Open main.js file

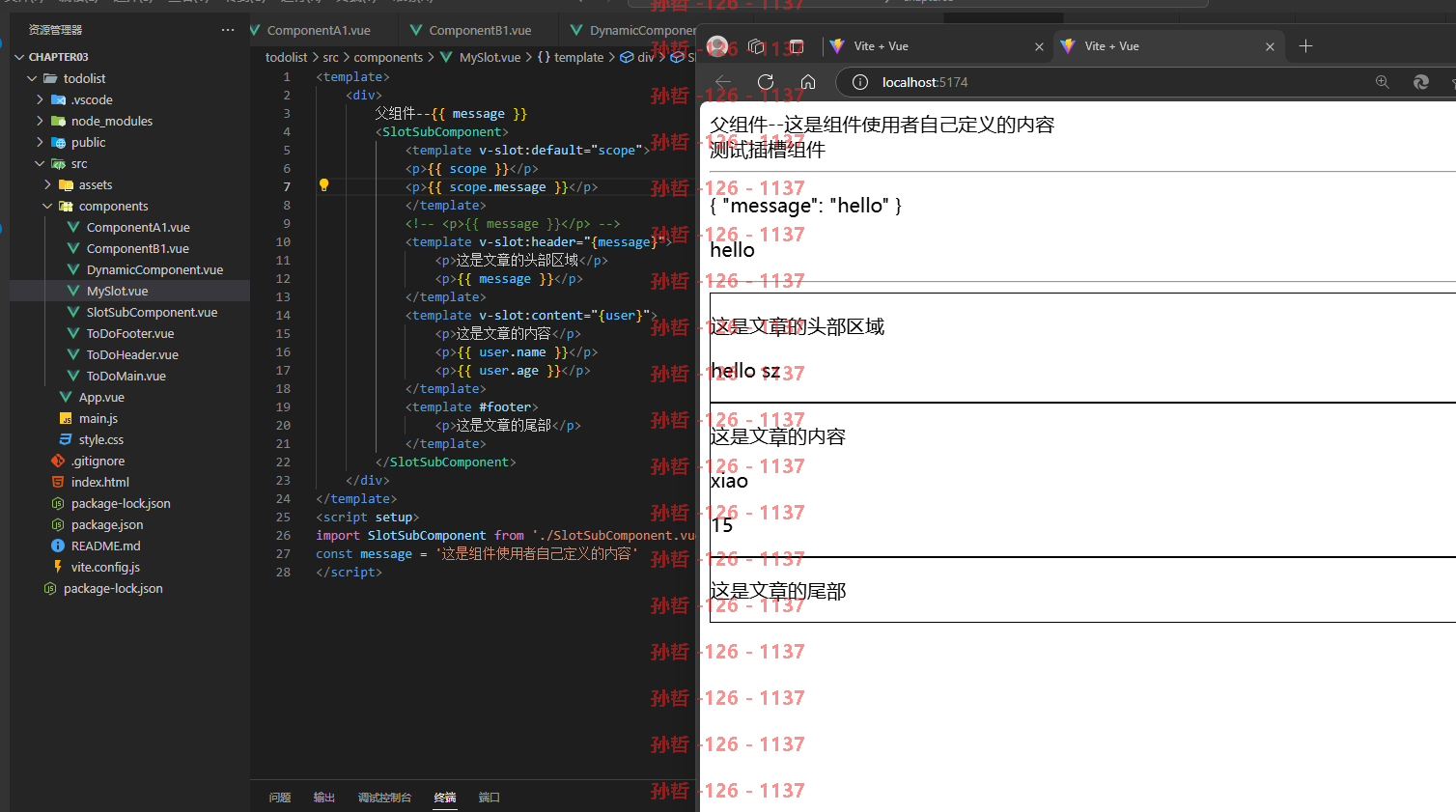tap(98, 418)
